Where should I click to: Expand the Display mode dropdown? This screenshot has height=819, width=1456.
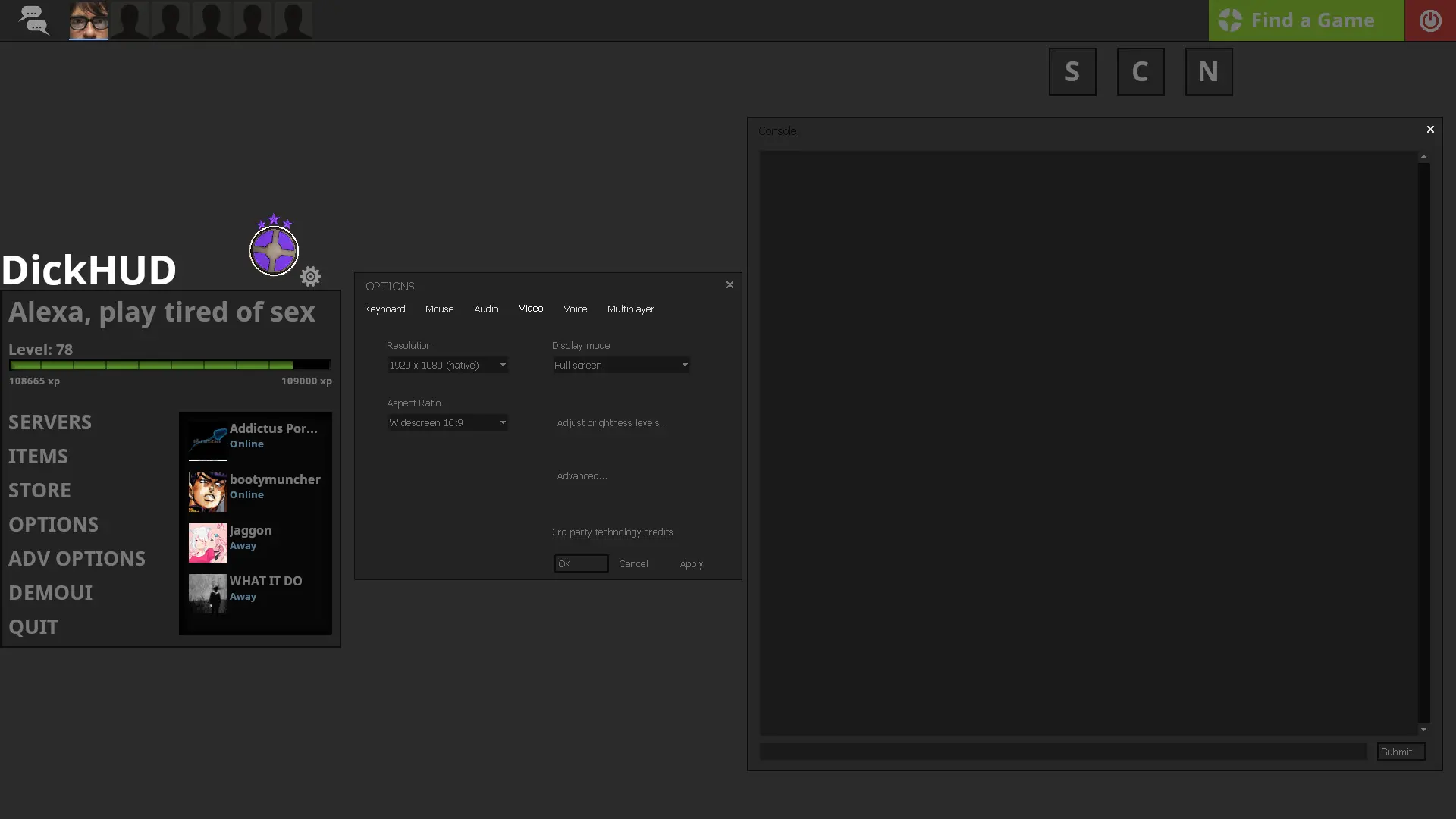click(x=620, y=365)
